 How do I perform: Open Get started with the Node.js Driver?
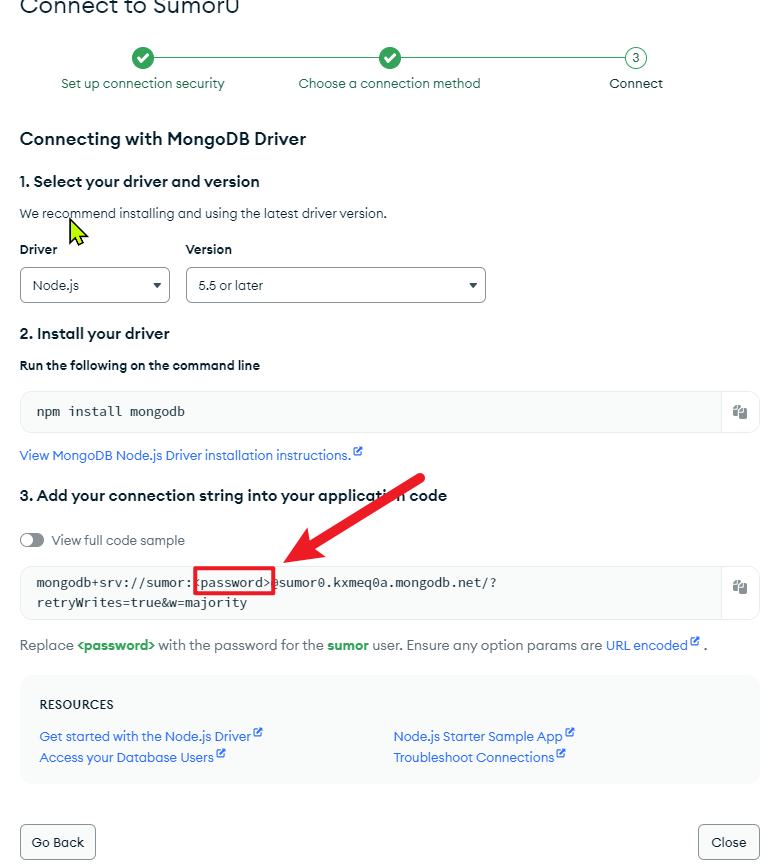click(x=150, y=736)
